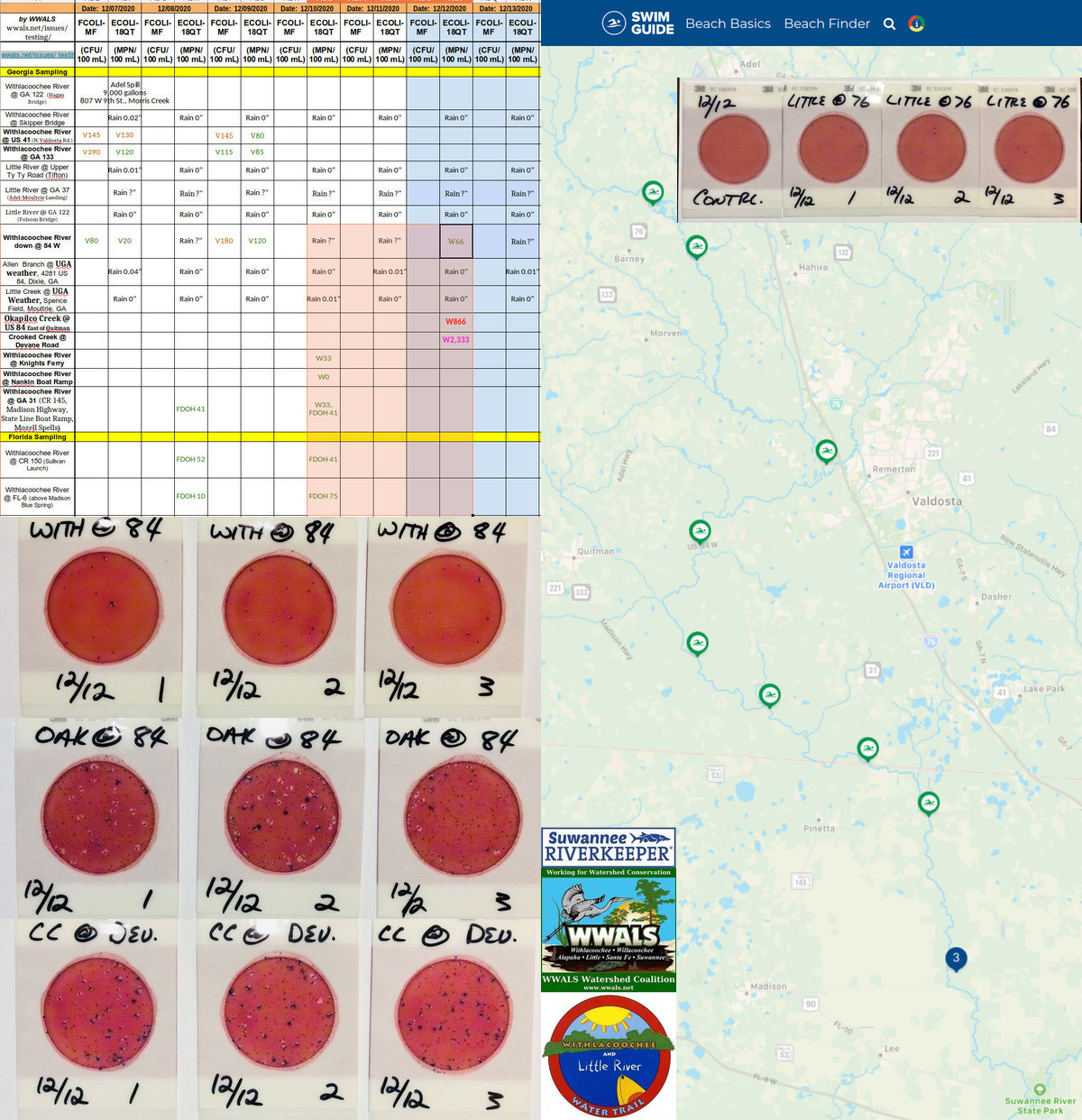This screenshot has height=1120, width=1082.
Task: Click the Georgia Sampling yellow header row
Action: (270, 72)
